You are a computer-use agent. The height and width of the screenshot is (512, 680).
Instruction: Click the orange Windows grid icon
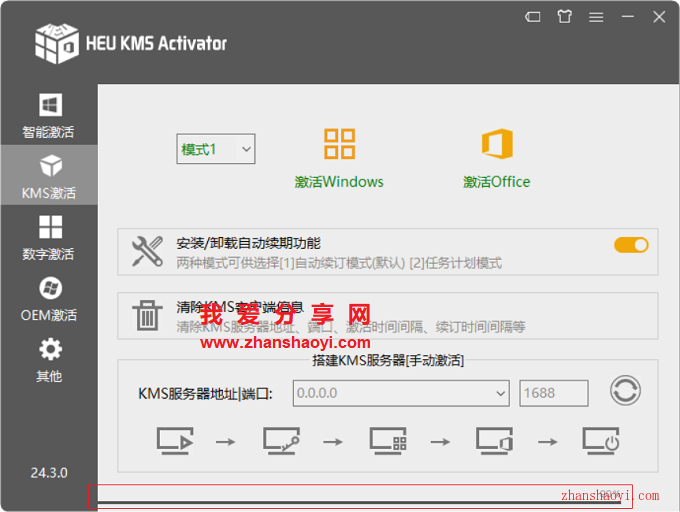(340, 144)
